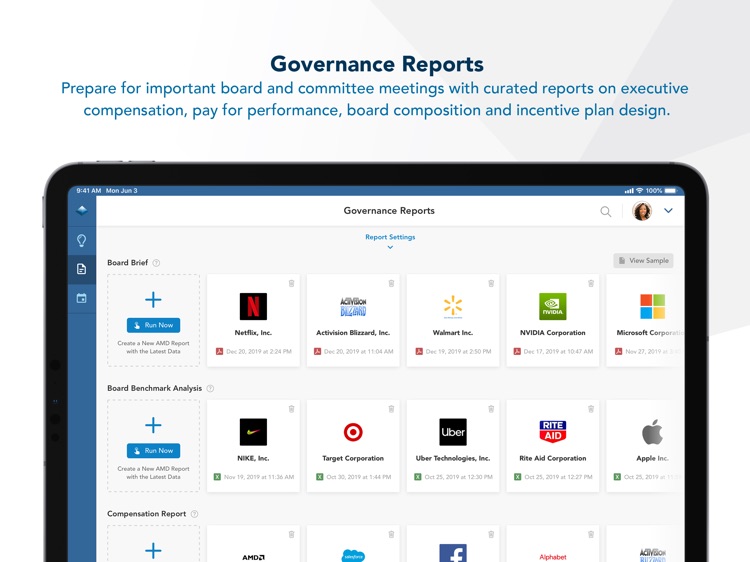Screen dimensions: 750x562
Task: Click plus icon in Board Brief row
Action: point(153,300)
